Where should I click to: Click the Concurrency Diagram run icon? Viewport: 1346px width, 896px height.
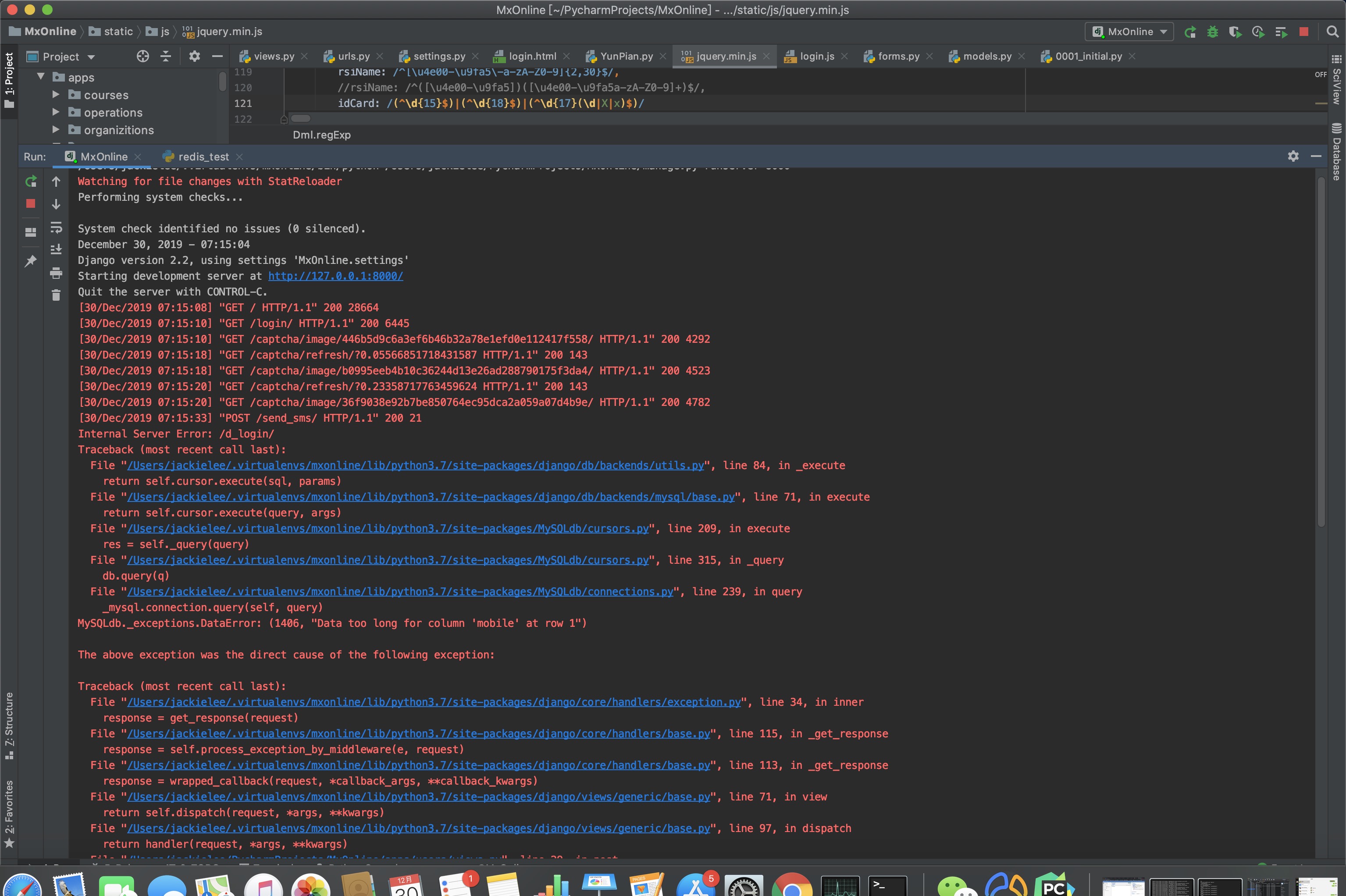point(1281,32)
